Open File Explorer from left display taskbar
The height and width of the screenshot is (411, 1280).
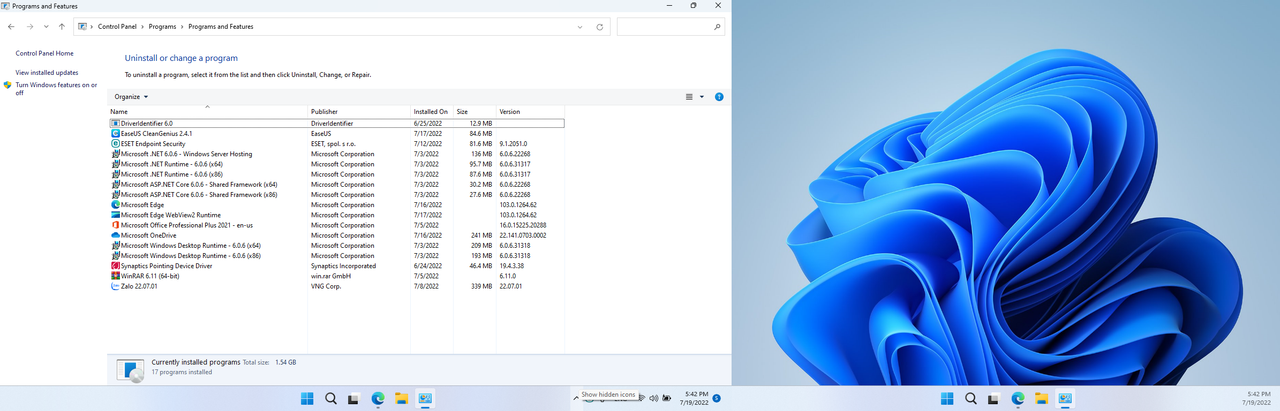[x=401, y=398]
